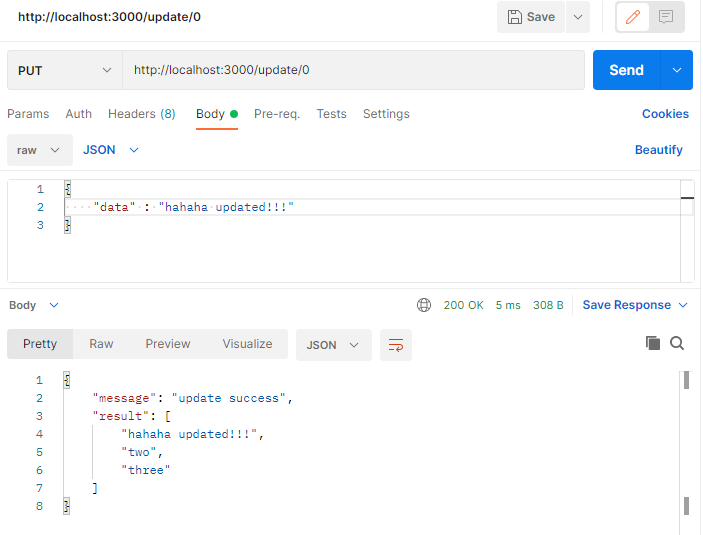The width and height of the screenshot is (703, 535).
Task: Click "two" in the response result
Action: tap(139, 452)
